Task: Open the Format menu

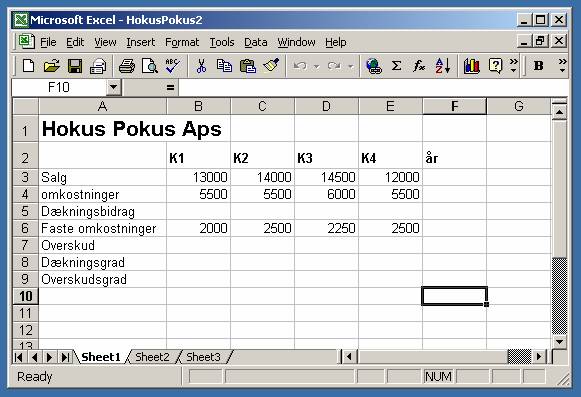Action: click(x=182, y=42)
